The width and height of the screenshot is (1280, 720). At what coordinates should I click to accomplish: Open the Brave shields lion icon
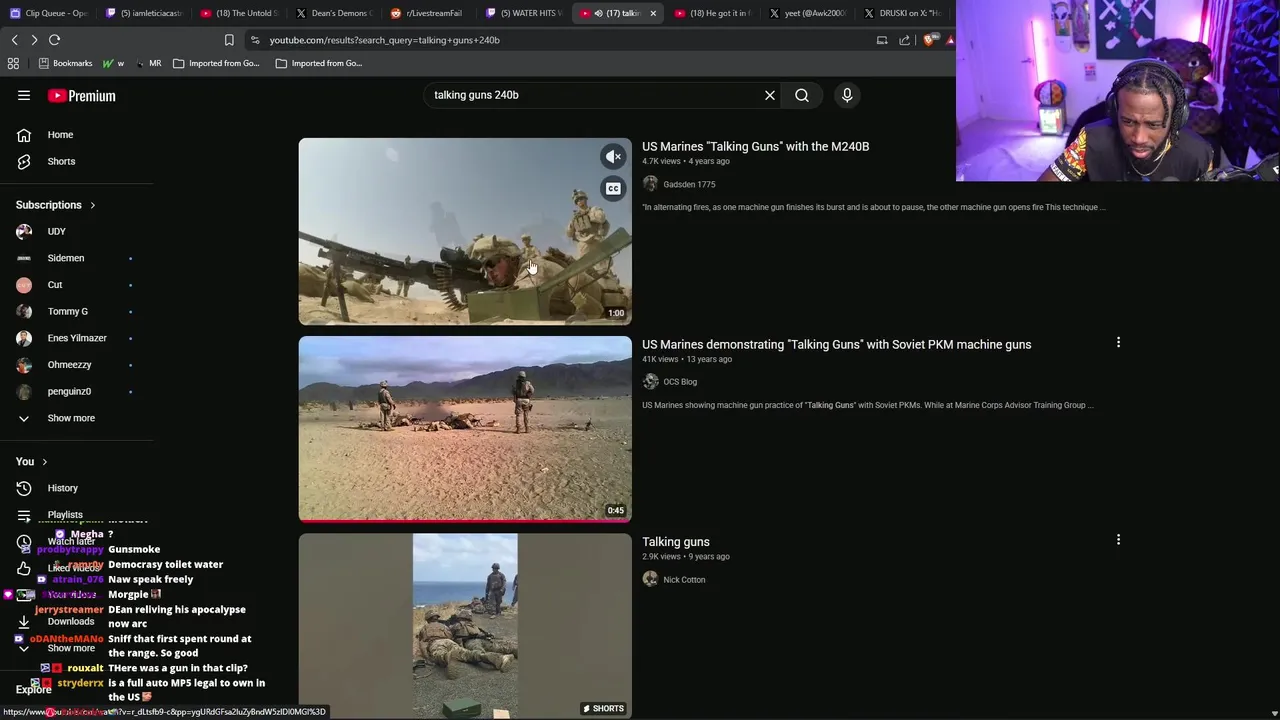[929, 40]
